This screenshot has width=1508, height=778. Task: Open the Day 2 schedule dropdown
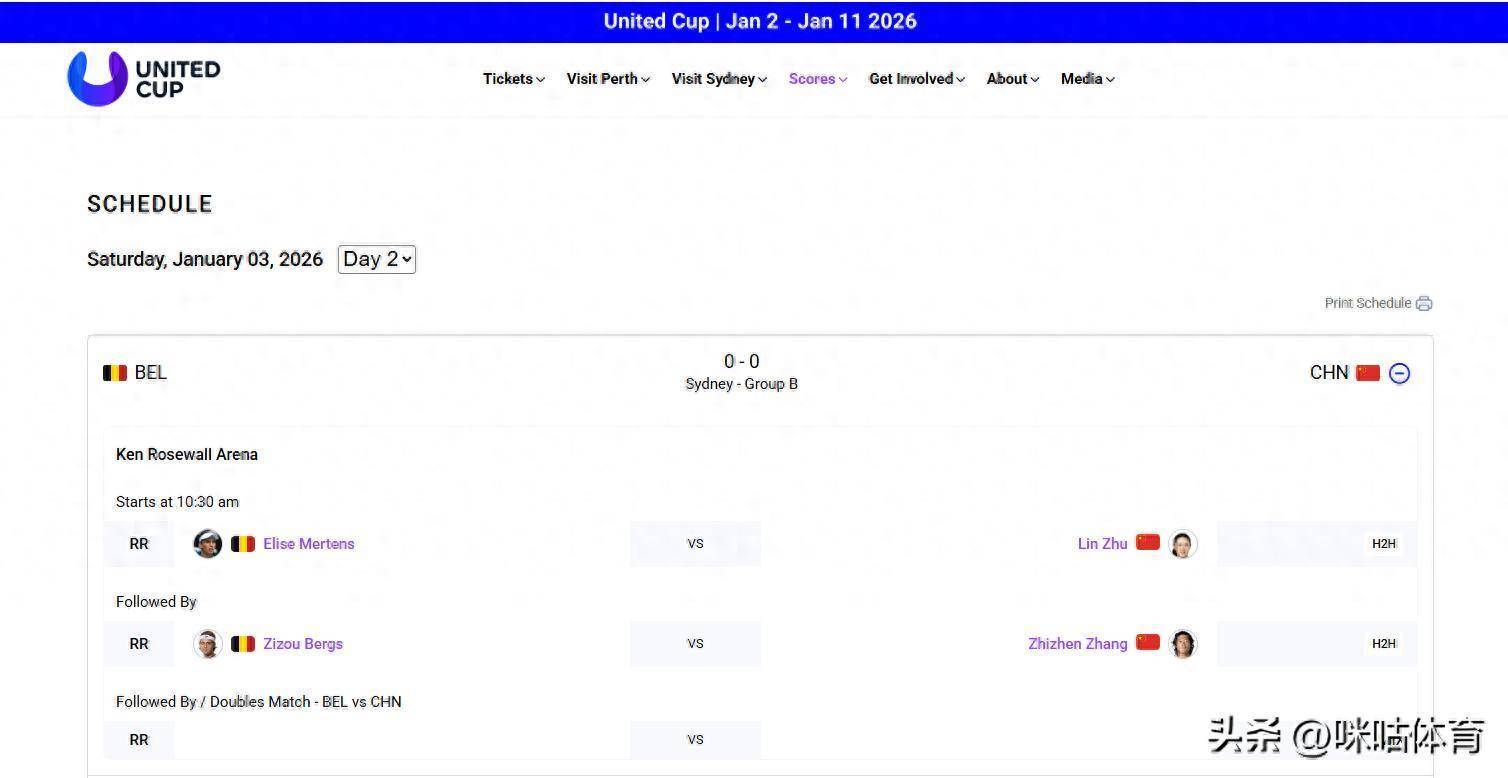pyautogui.click(x=377, y=259)
